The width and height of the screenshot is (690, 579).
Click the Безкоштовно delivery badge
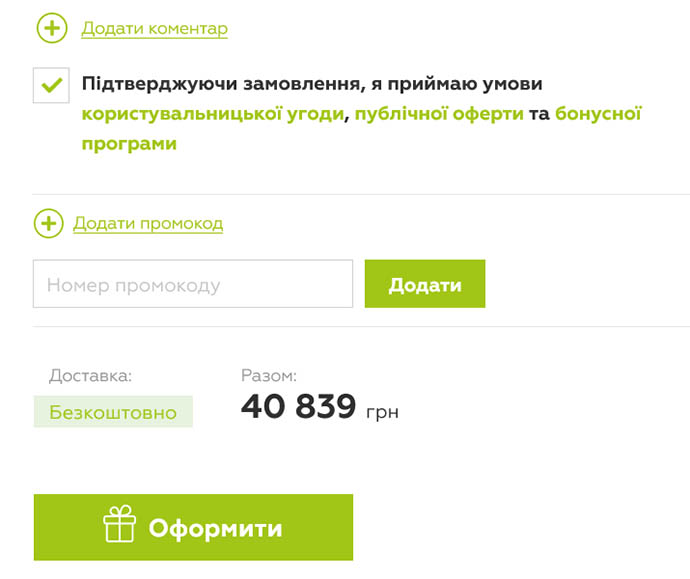(113, 412)
